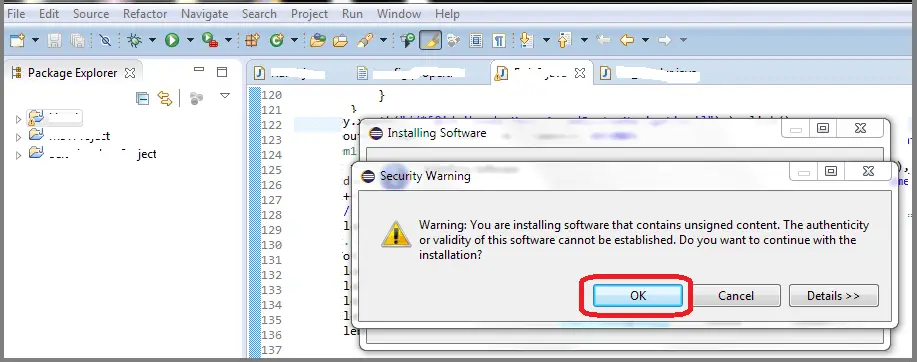Viewport: 917px width, 362px height.
Task: Click the Installing Software window title
Action: 436,133
